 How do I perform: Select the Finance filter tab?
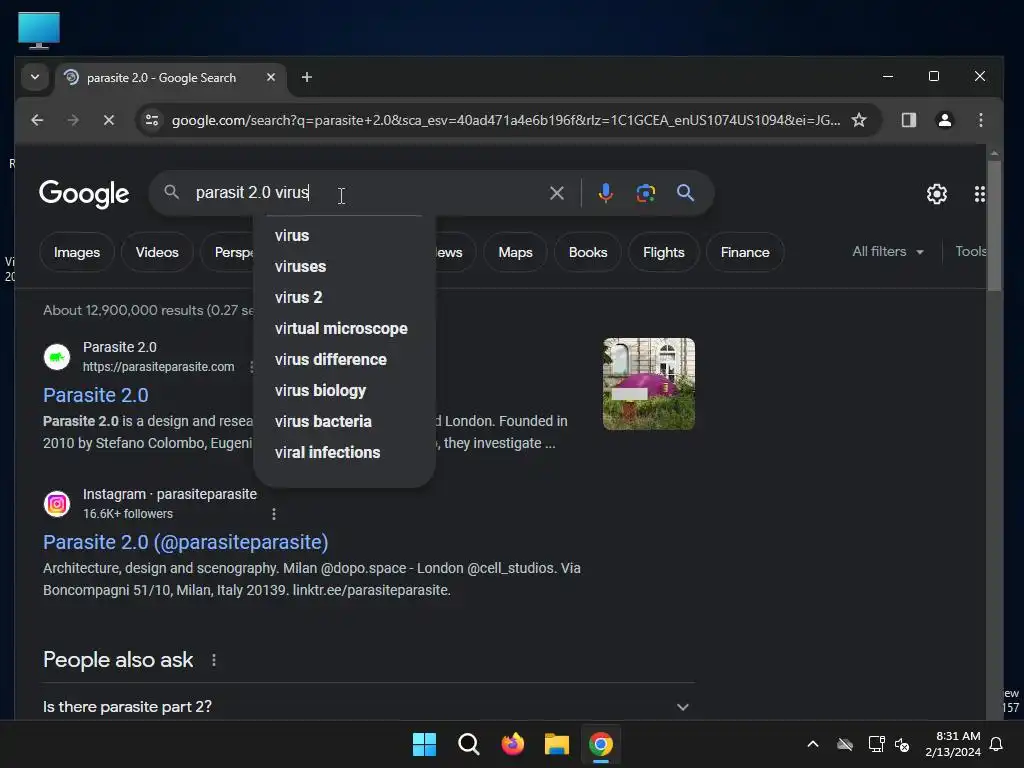point(745,252)
